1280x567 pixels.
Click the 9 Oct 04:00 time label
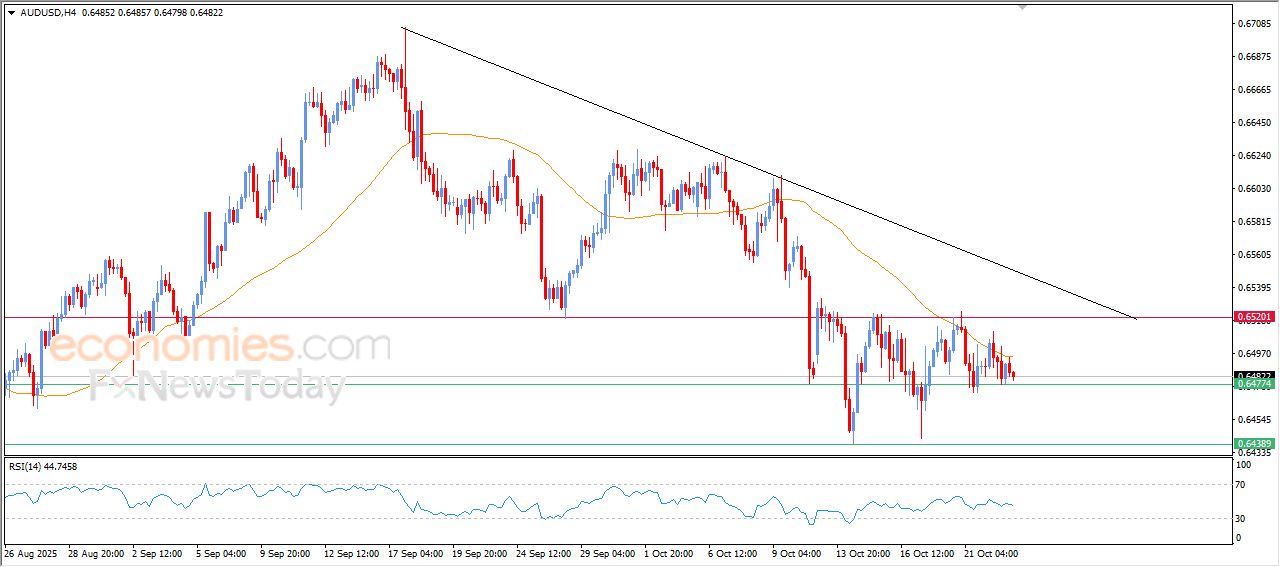tap(798, 553)
